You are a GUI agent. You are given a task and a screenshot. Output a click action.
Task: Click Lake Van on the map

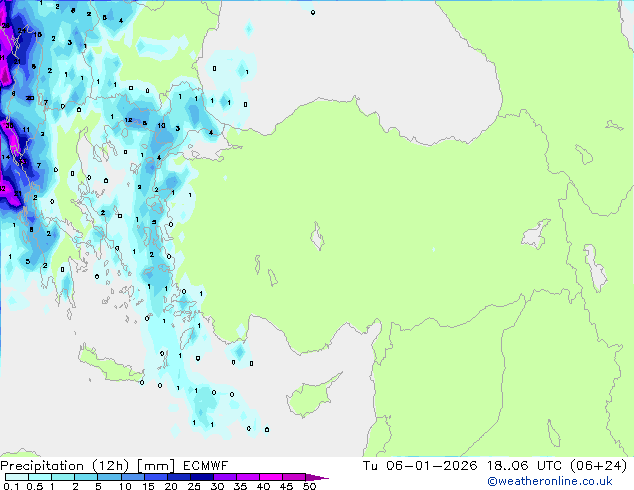(x=536, y=234)
